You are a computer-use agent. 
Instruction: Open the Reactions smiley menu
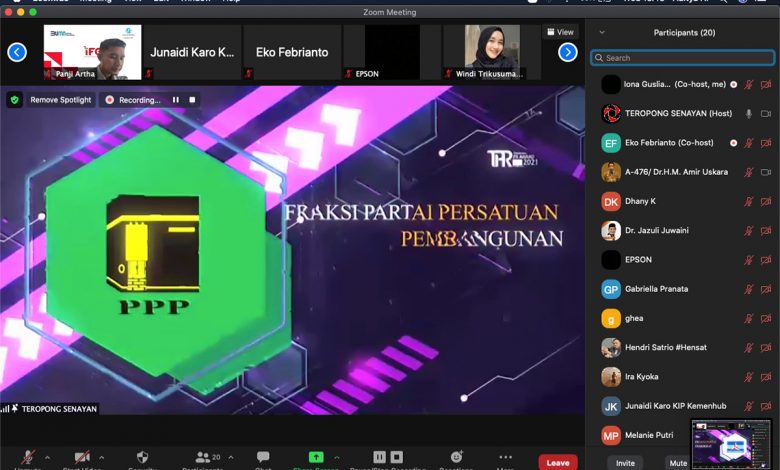tap(456, 457)
